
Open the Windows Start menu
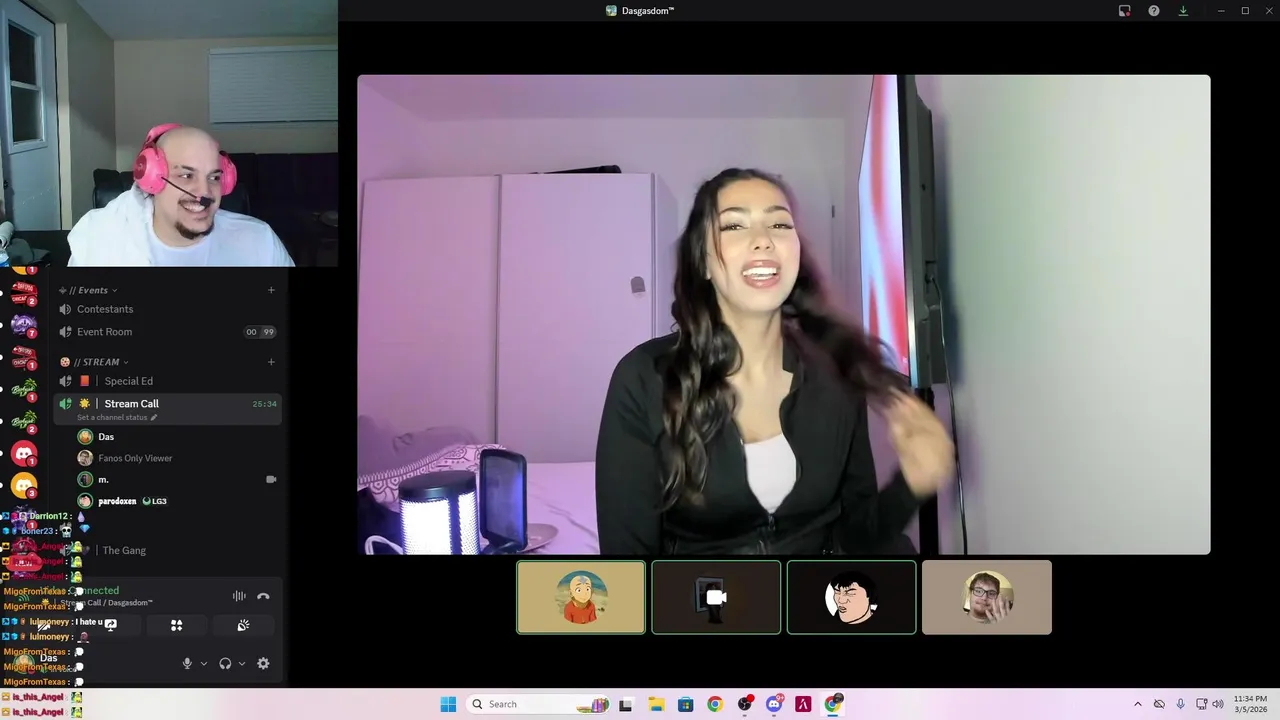[448, 704]
